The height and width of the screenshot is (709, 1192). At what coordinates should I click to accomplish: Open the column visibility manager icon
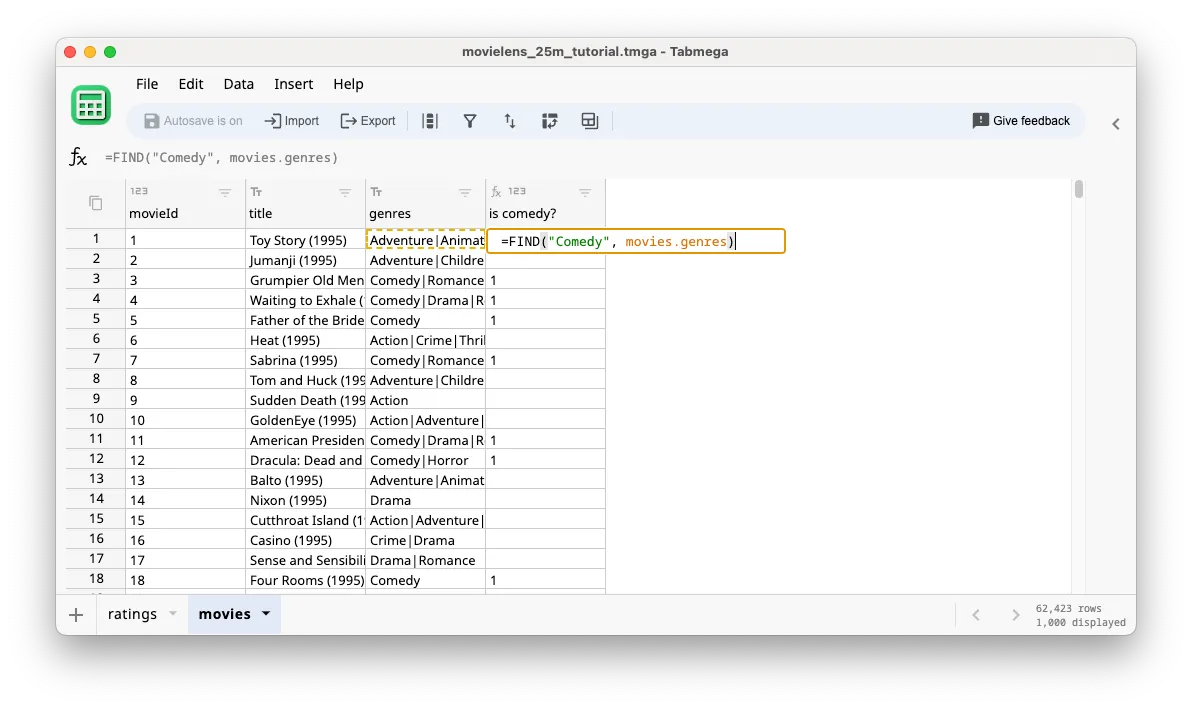pyautogui.click(x=430, y=120)
